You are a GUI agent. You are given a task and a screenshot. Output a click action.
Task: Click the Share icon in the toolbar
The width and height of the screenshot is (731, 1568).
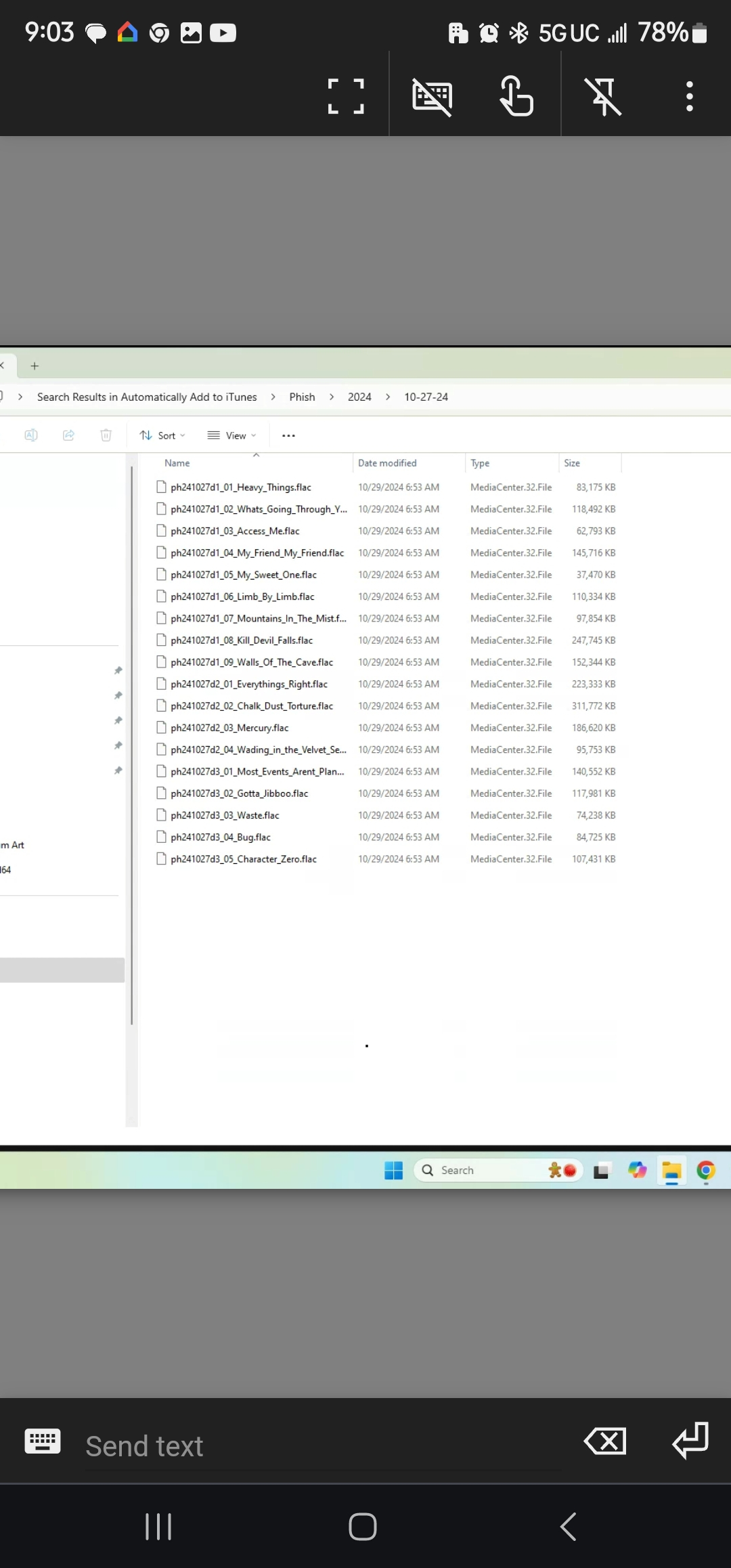click(68, 435)
